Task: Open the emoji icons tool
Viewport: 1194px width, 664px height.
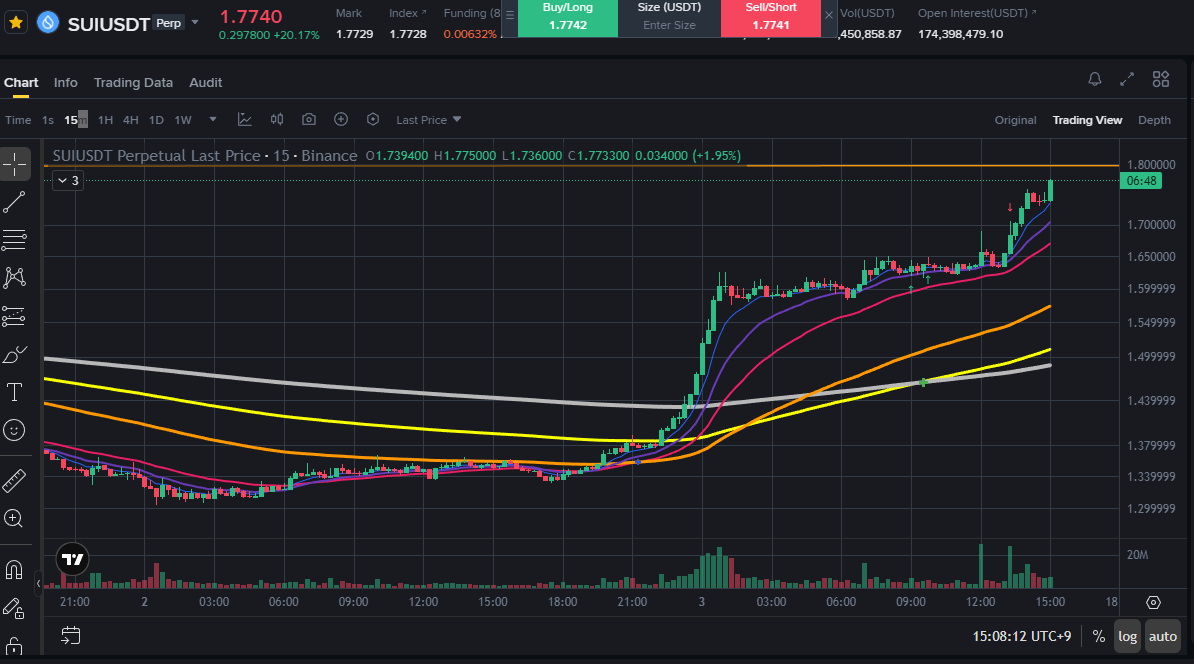Action: [x=14, y=430]
